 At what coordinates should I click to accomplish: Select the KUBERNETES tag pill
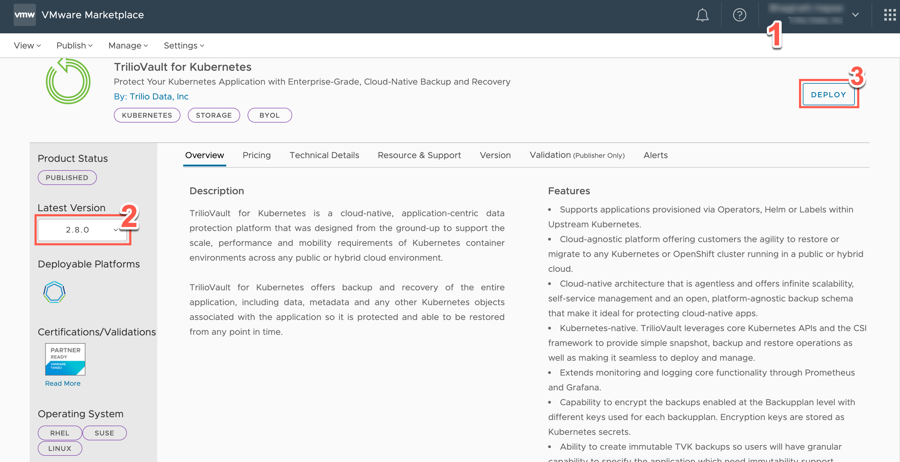pyautogui.click(x=147, y=115)
